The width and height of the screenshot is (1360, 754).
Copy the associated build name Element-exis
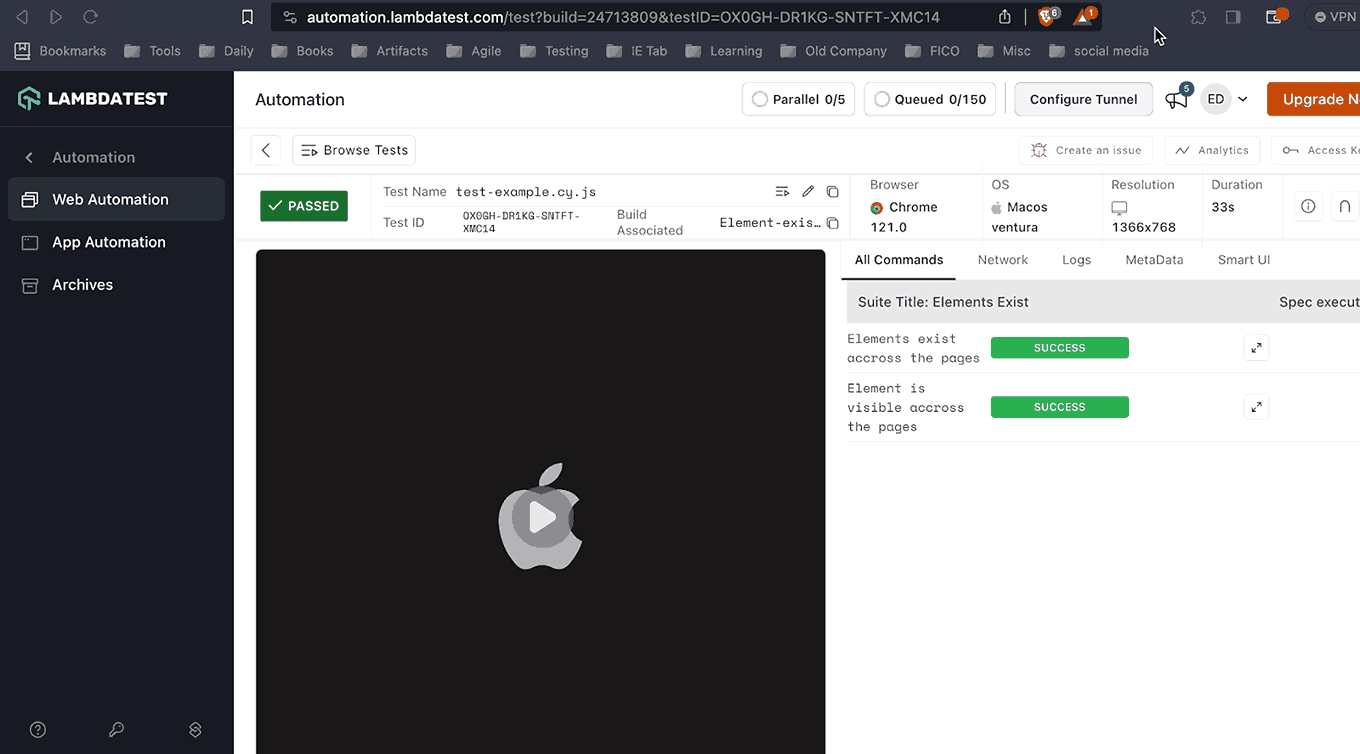[x=833, y=223]
